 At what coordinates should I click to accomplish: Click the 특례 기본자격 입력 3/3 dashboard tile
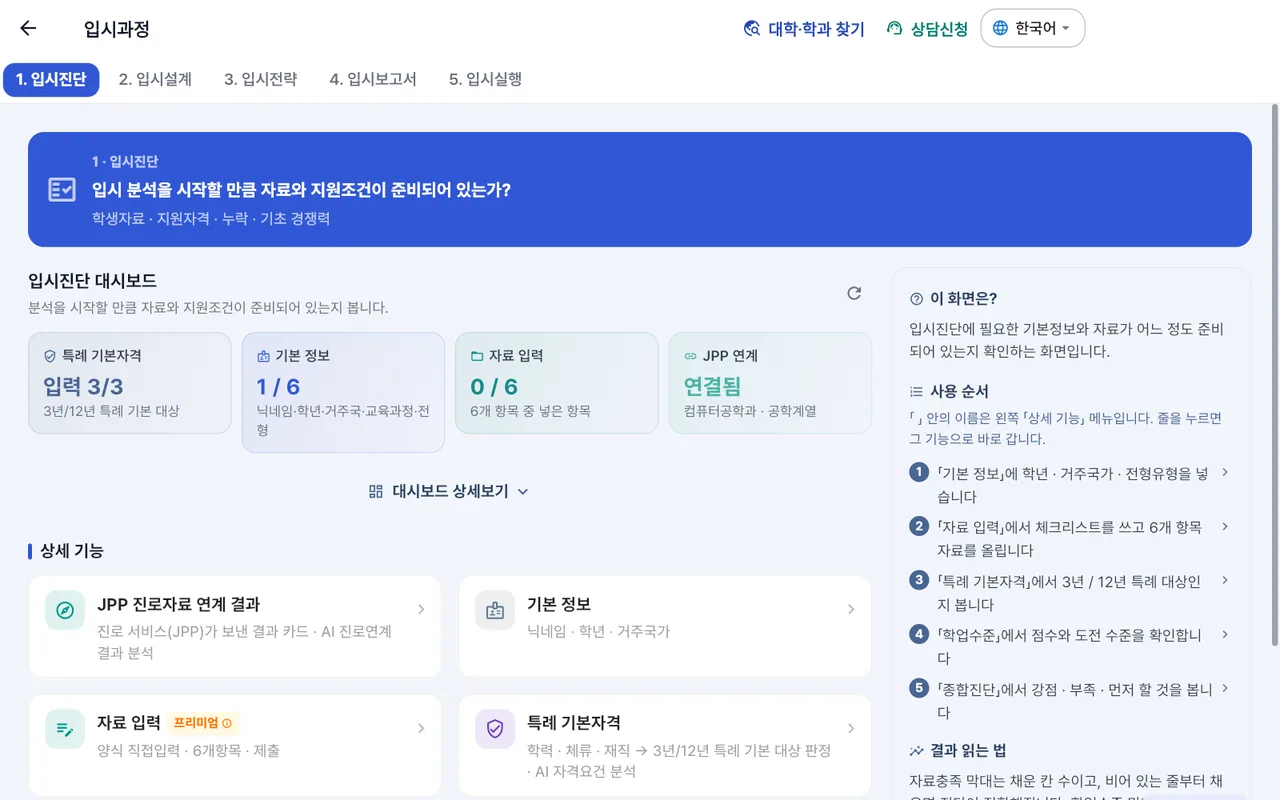pyautogui.click(x=130, y=383)
